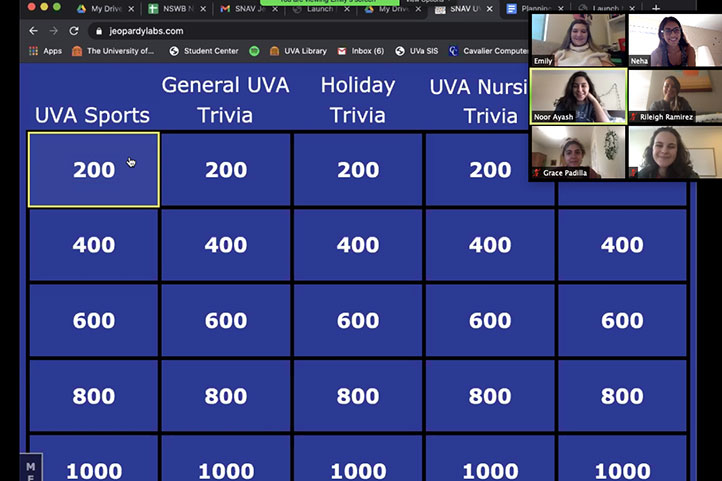Click the UVA Nursing Trivia heading
The height and width of the screenshot is (481, 722).
pyautogui.click(x=479, y=101)
